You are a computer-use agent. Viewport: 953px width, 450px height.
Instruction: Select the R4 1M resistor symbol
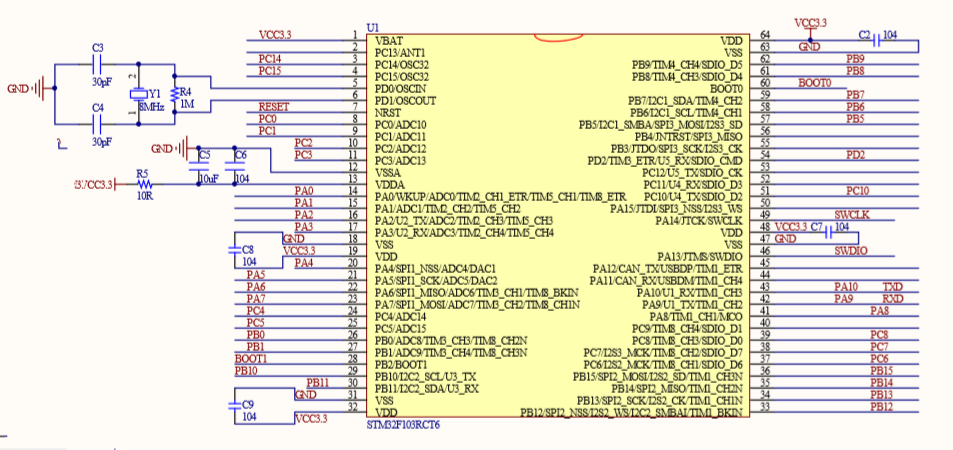point(175,93)
